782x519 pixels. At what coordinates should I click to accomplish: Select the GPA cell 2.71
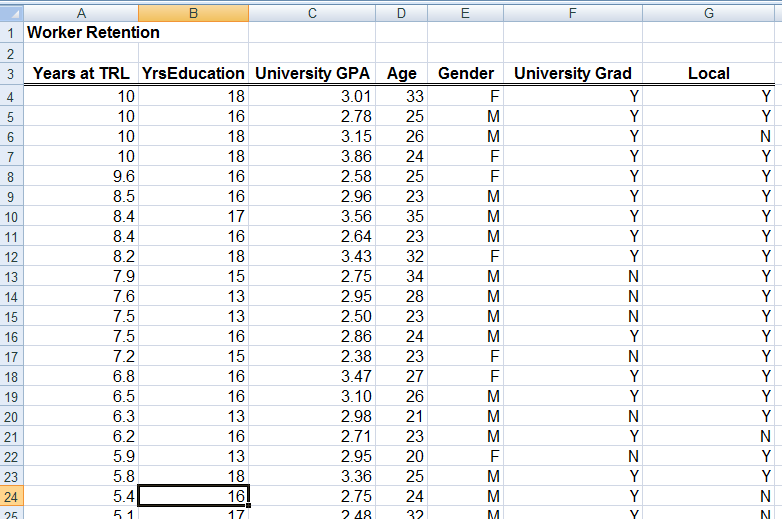coord(312,436)
